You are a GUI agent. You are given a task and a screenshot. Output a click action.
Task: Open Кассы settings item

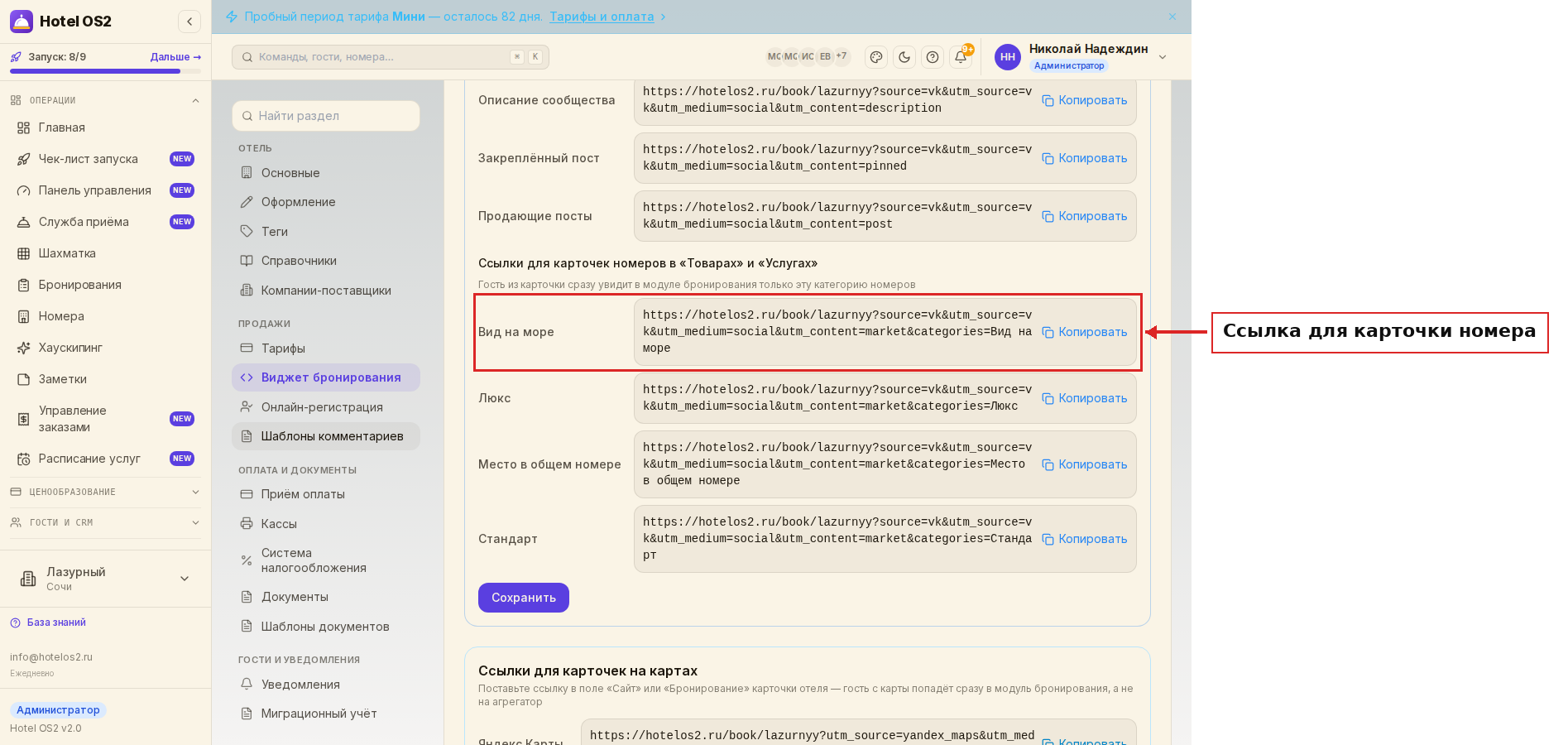pos(326,524)
